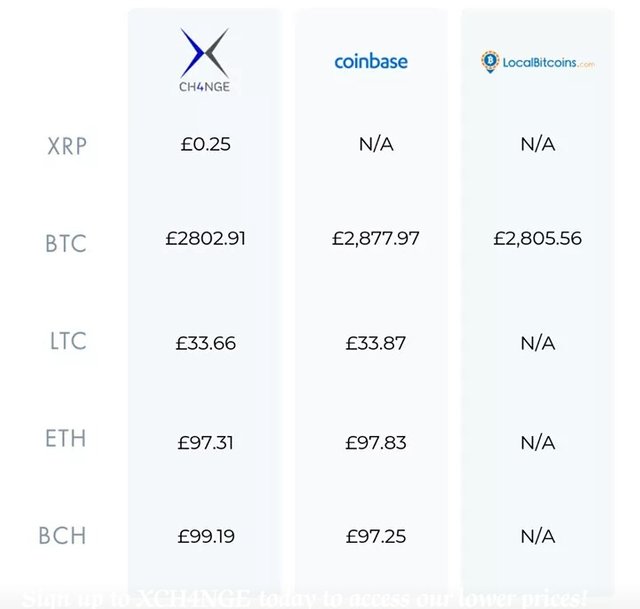Click the XCH4NGE logo
Screen dimensions: 640x609
coord(204,60)
